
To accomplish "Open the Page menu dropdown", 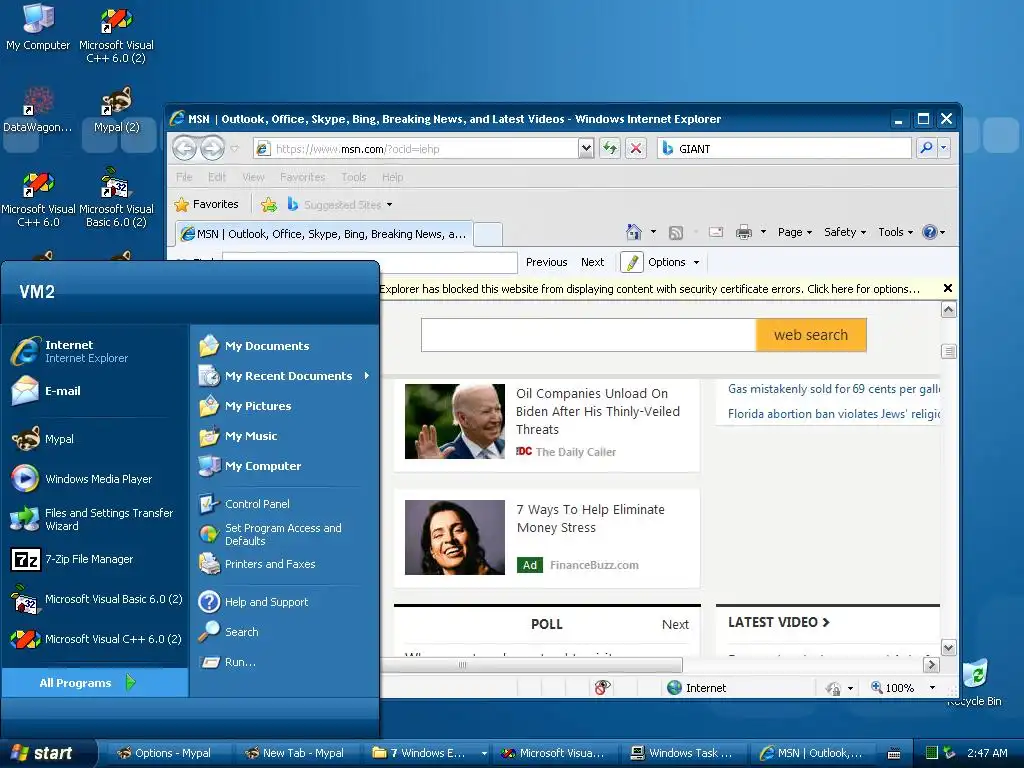I will coord(795,232).
